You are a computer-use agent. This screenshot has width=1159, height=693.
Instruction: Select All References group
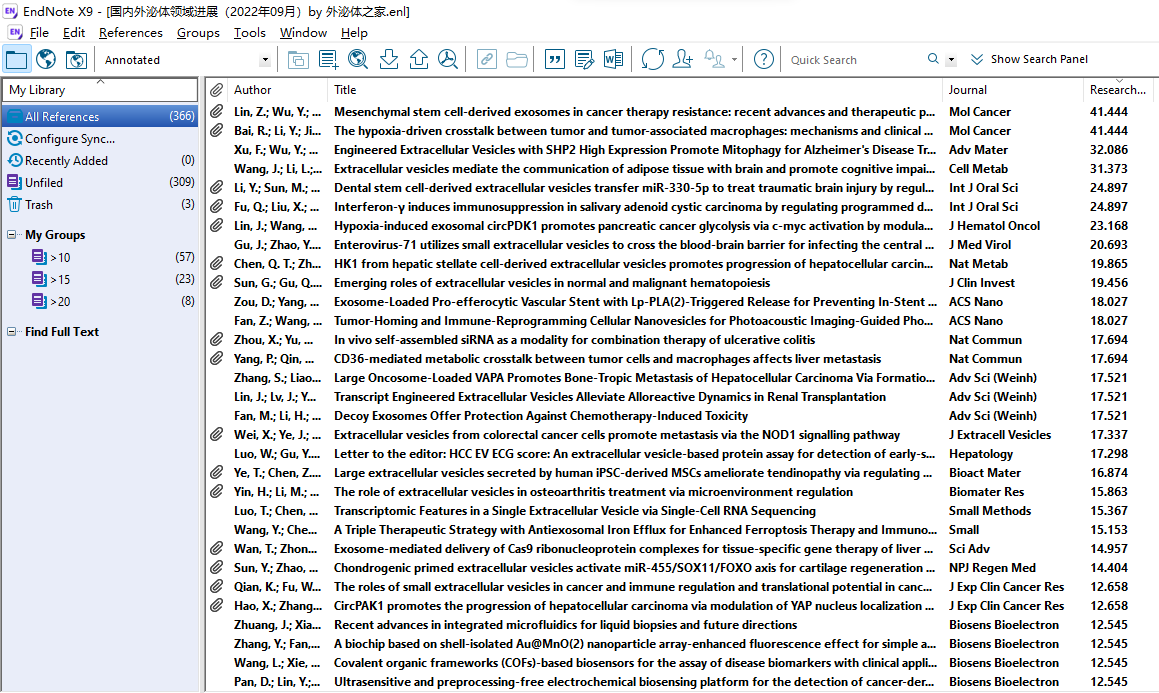100,116
